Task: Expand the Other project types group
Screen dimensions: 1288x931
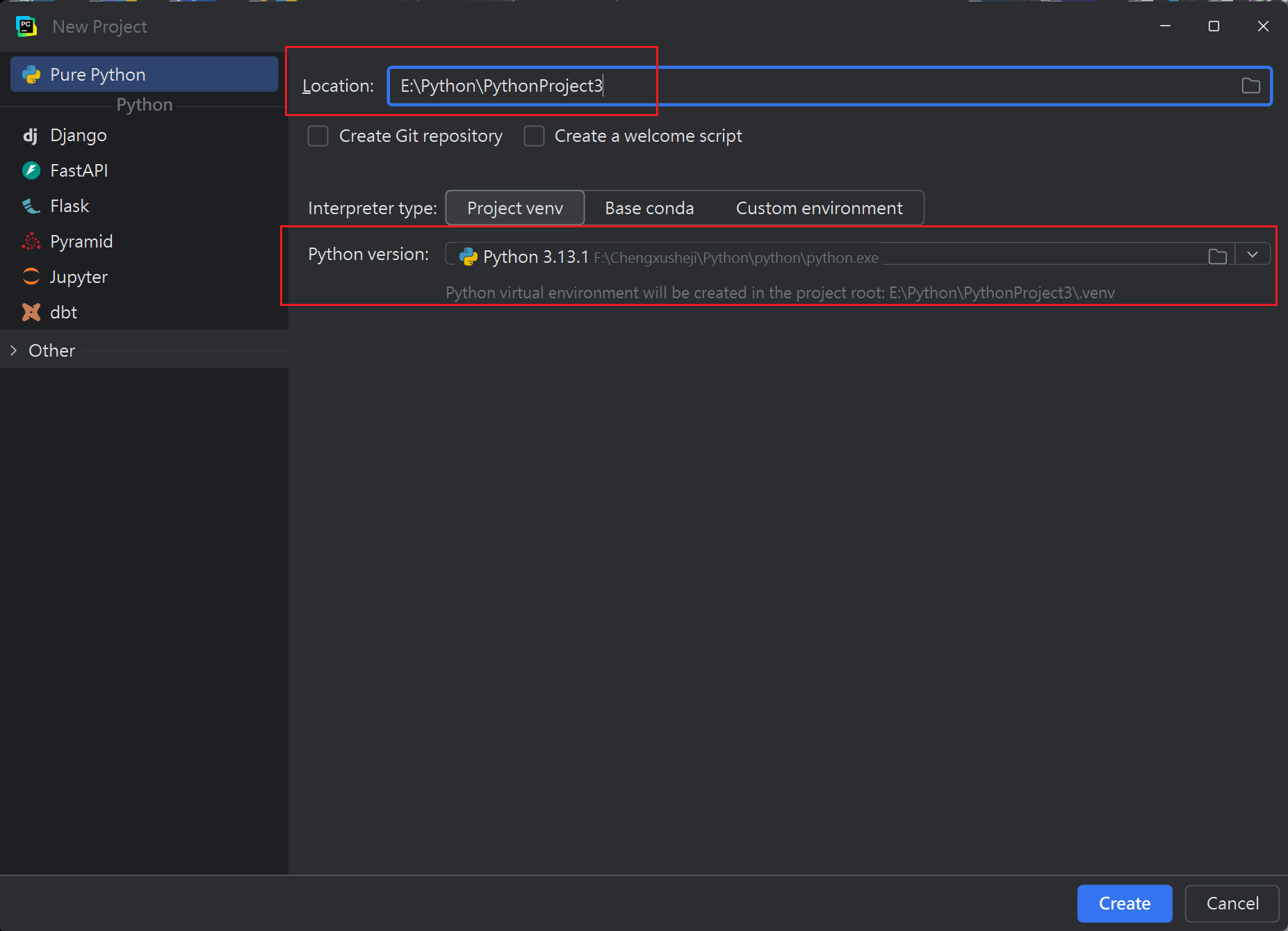Action: (x=14, y=350)
